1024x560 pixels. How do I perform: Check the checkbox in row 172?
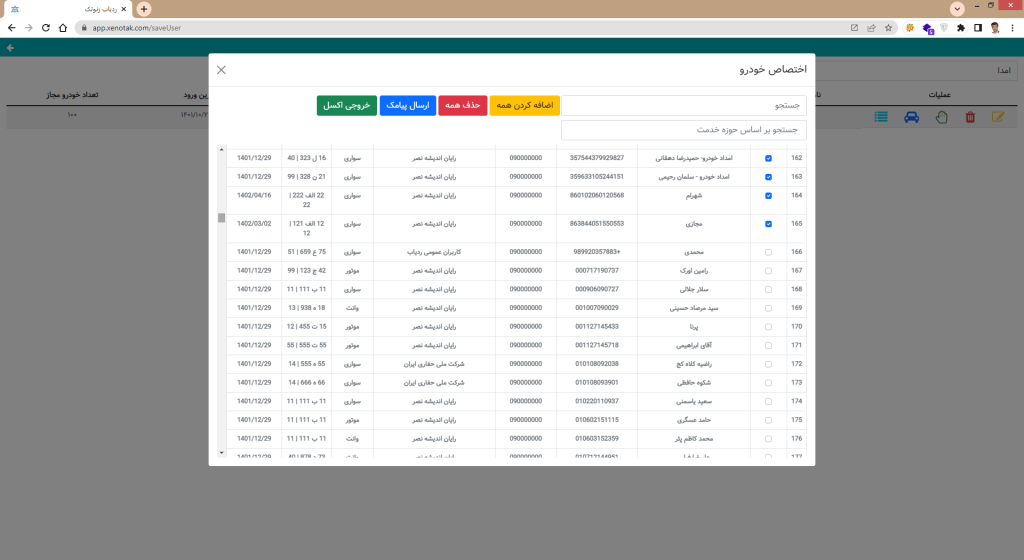click(768, 364)
